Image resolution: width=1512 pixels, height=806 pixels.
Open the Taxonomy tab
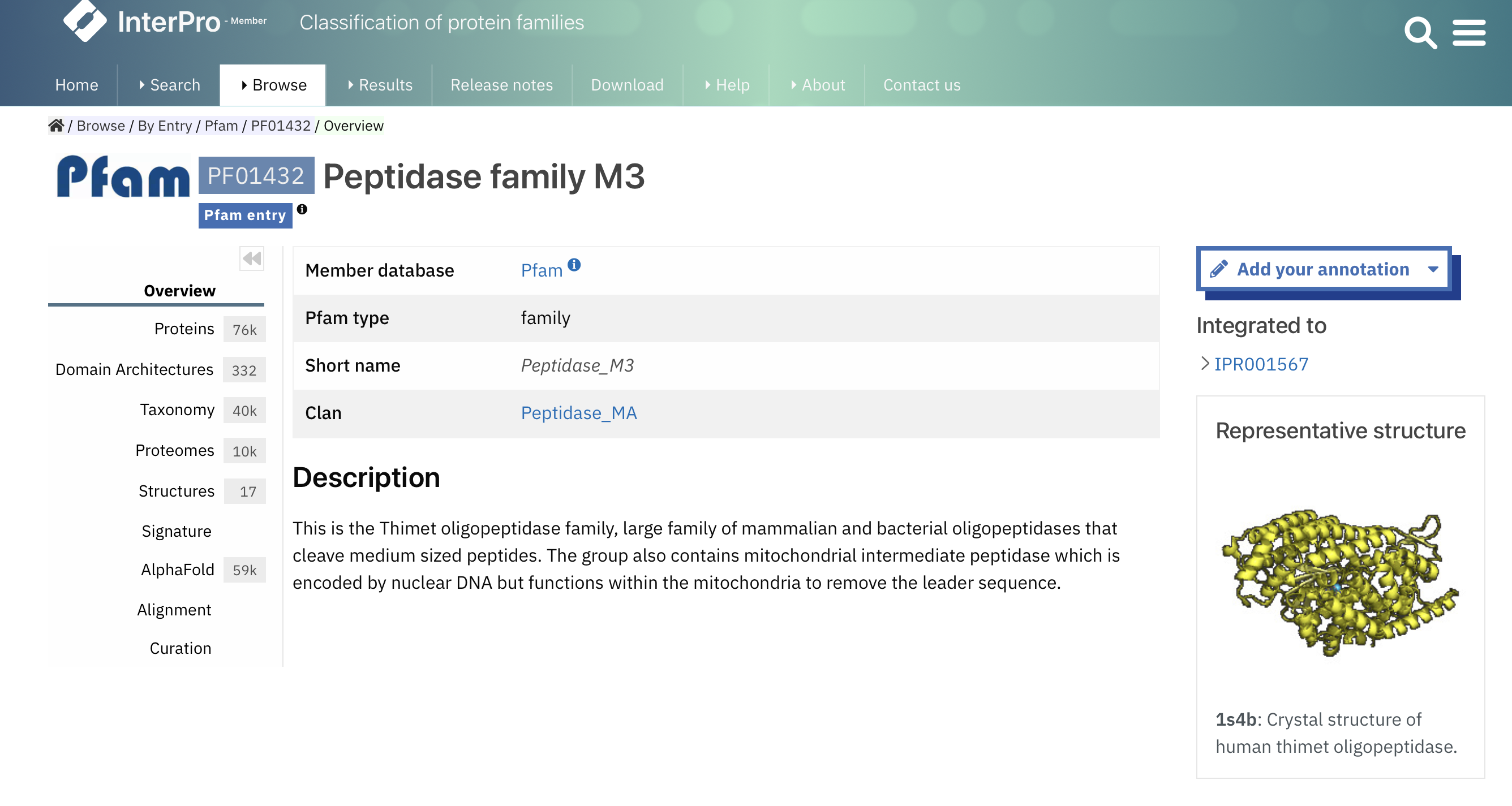click(177, 410)
